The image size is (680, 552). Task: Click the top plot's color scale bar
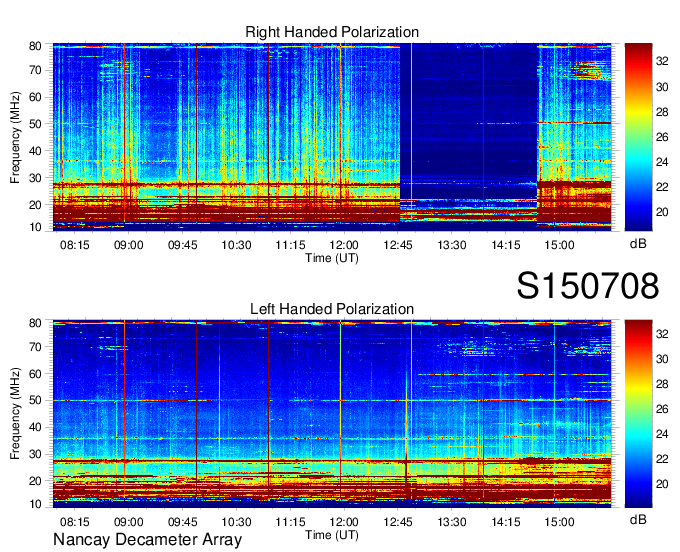tap(638, 137)
